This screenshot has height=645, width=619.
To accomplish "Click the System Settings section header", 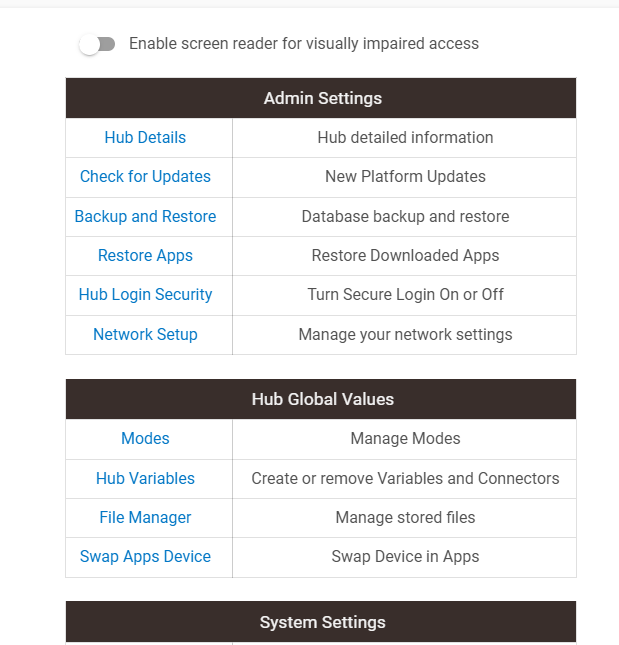I will [322, 622].
